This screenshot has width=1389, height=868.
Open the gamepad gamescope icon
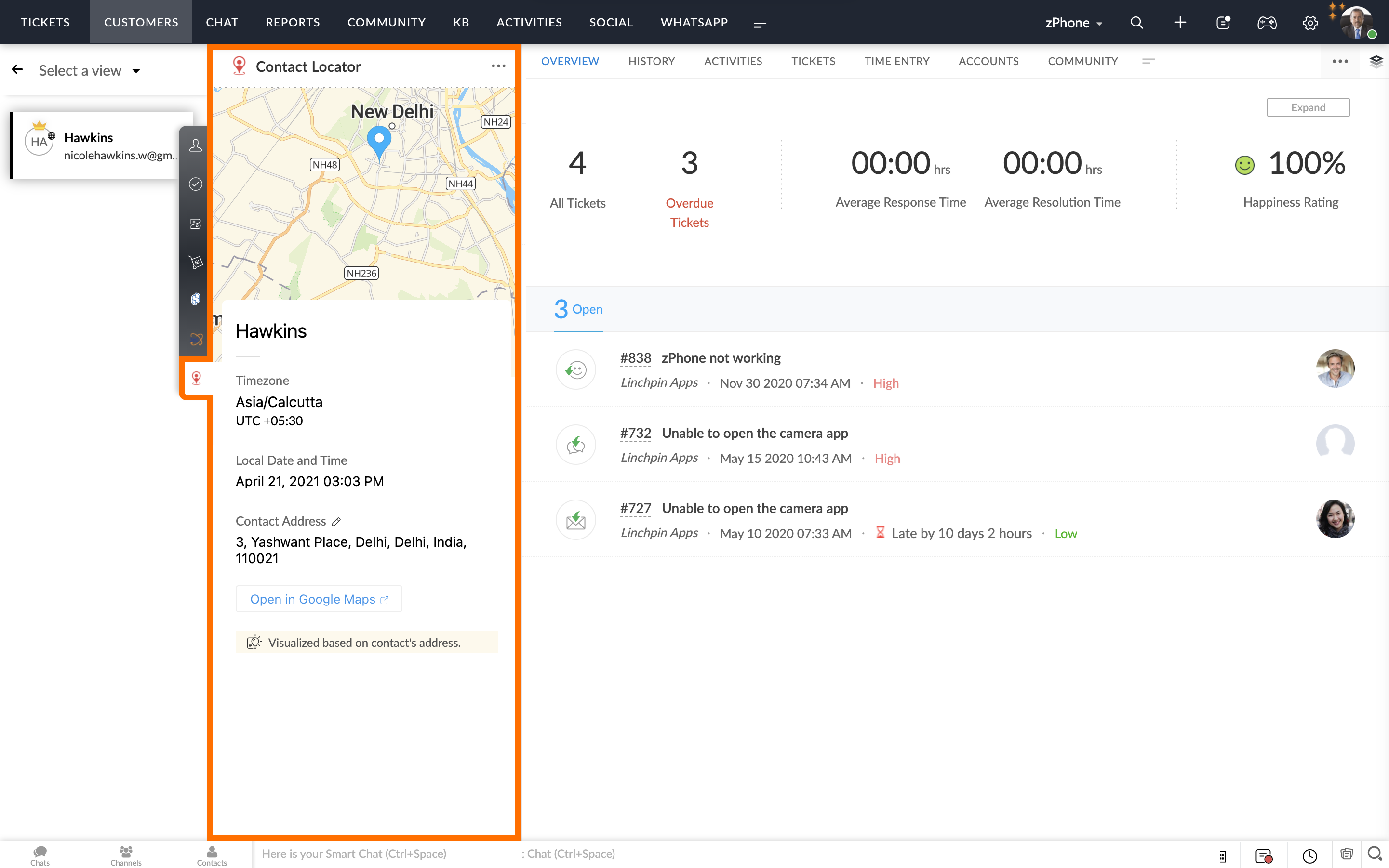coord(1267,22)
